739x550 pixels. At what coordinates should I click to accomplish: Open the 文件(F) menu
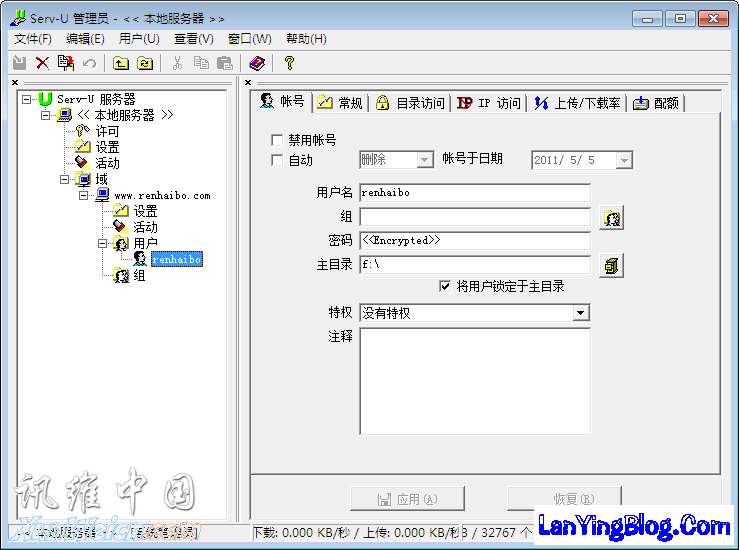click(33, 39)
